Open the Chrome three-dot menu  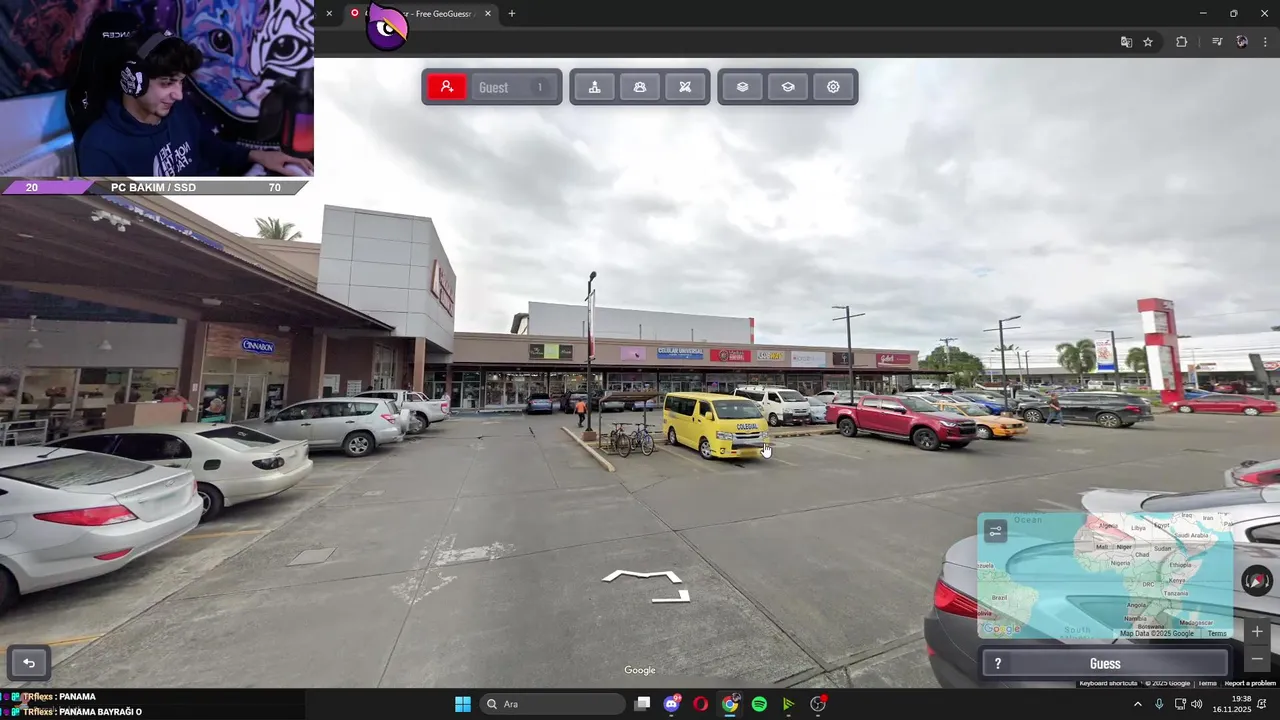click(x=1266, y=42)
